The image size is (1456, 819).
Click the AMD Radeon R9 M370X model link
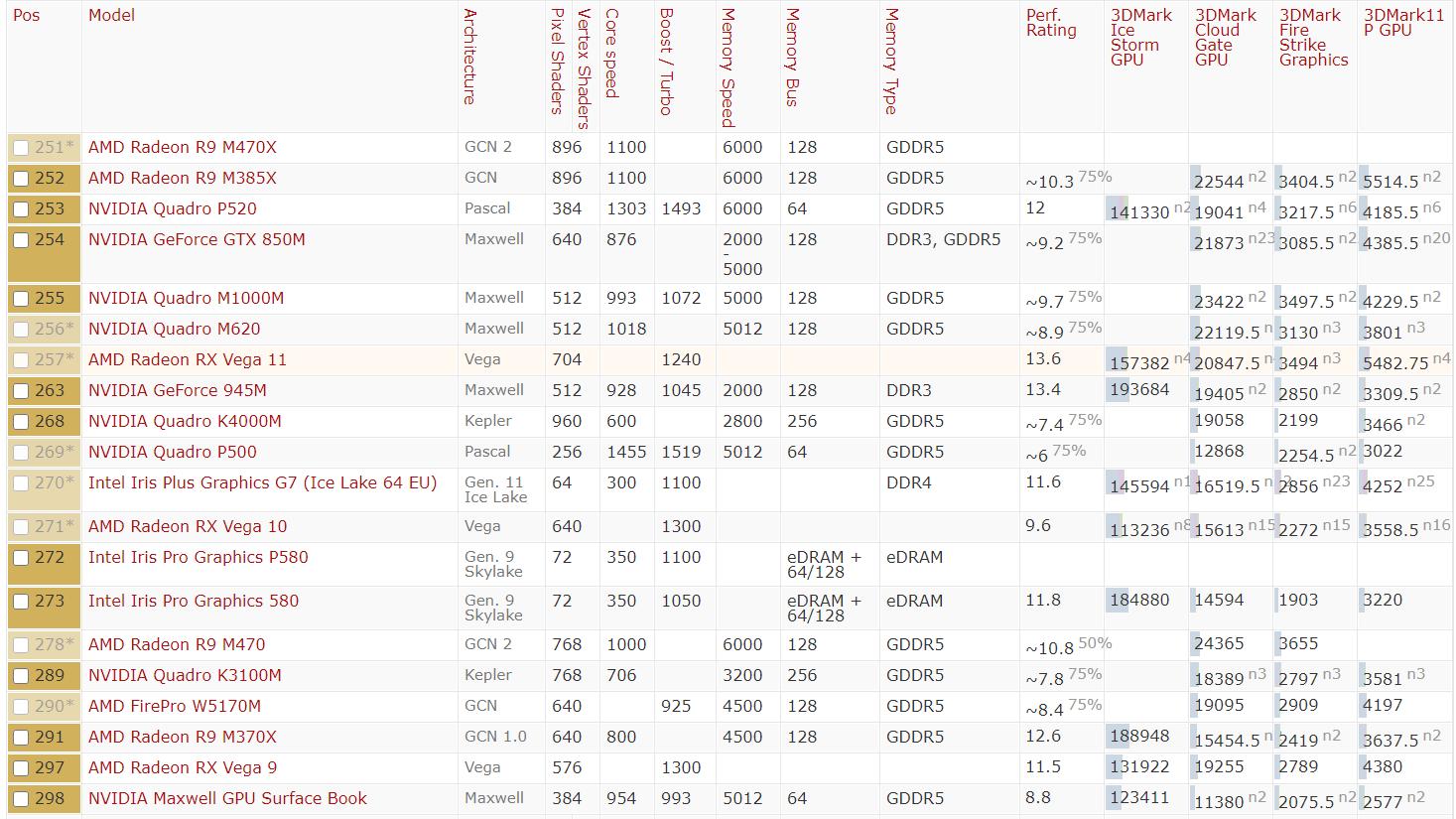(183, 738)
